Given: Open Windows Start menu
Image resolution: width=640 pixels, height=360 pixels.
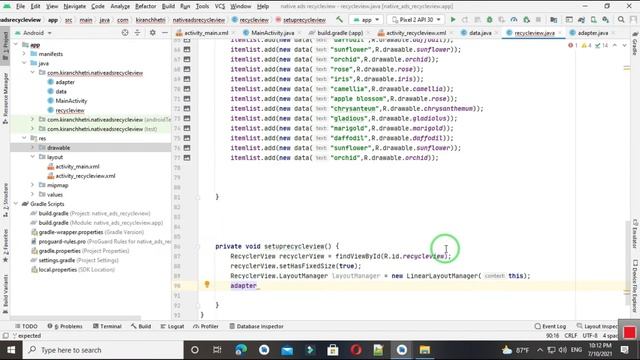Looking at the screenshot, I should [11, 350].
